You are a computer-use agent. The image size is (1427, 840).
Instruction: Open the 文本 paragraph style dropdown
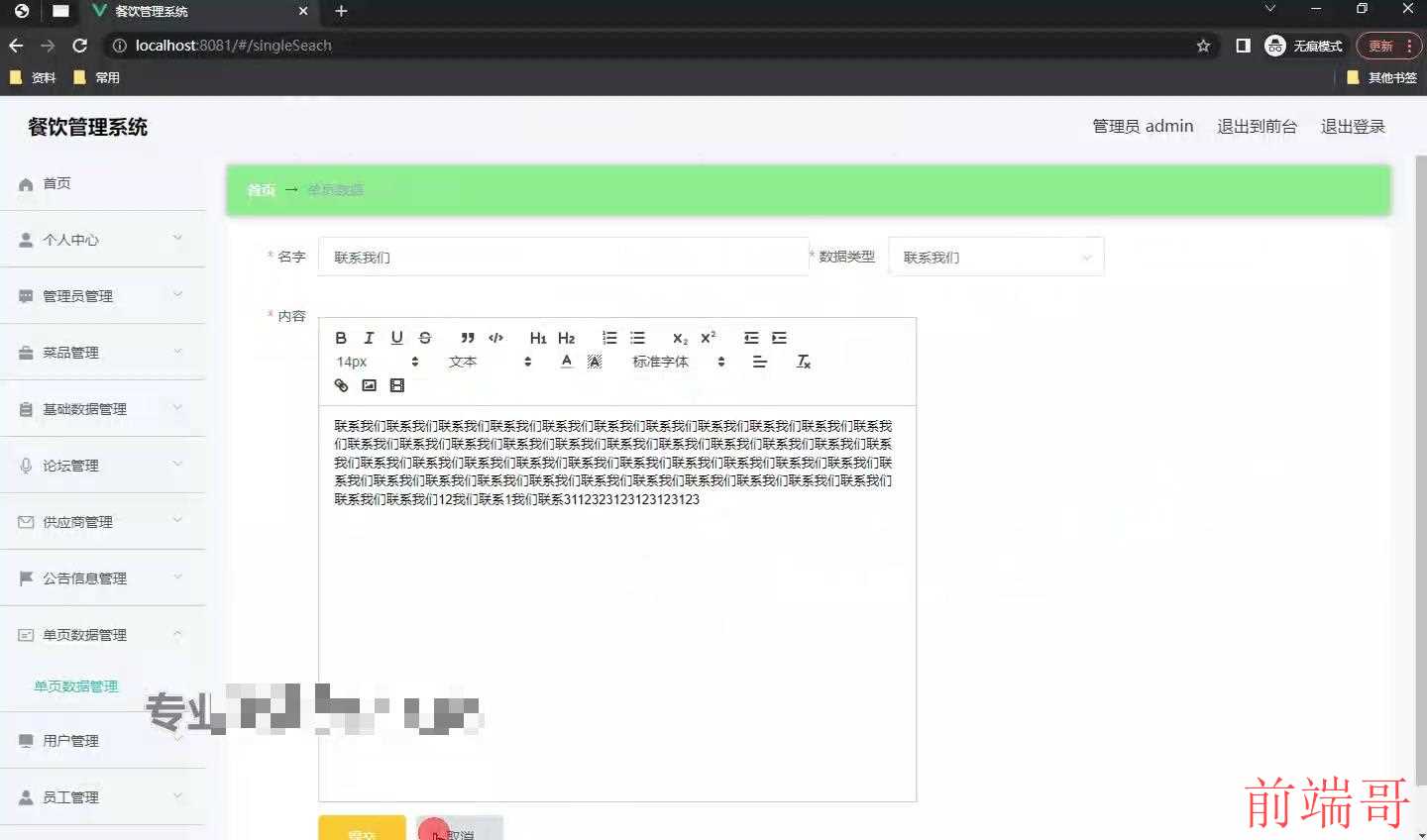click(x=490, y=362)
